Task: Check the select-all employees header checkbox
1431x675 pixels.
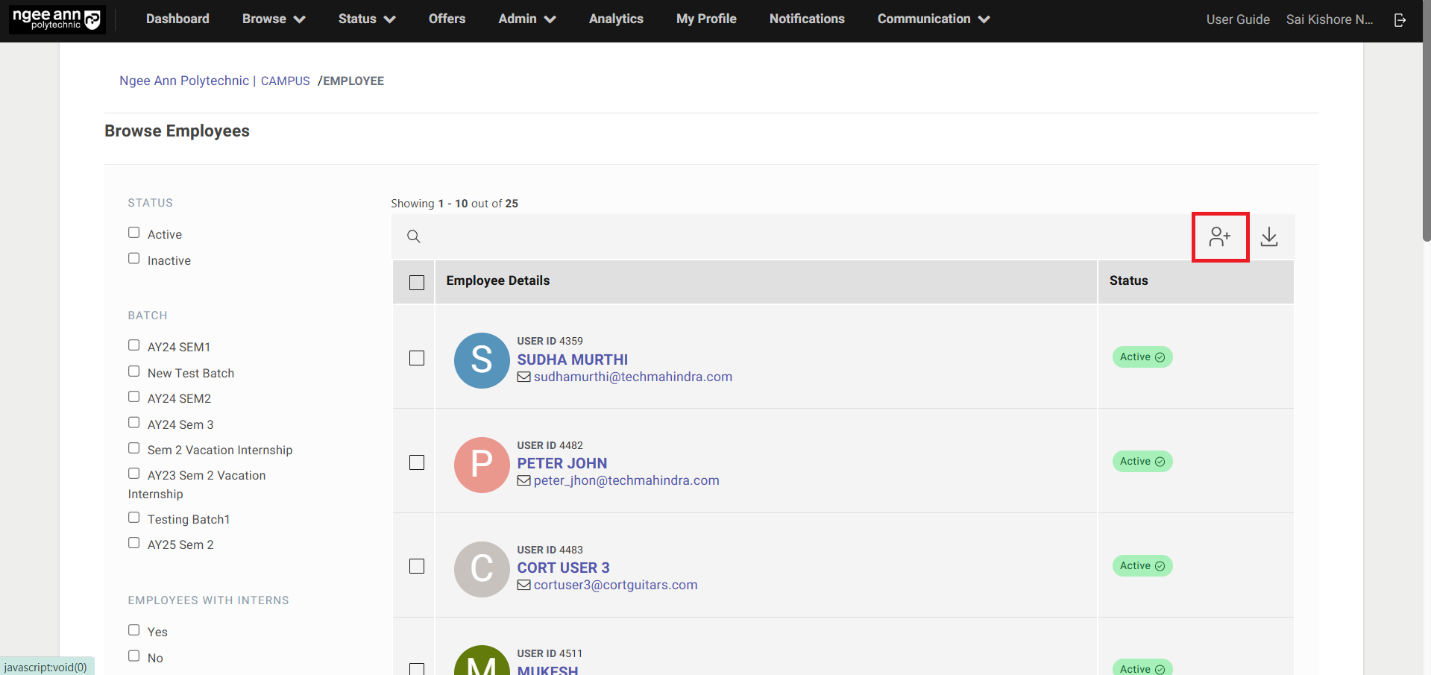Action: pyautogui.click(x=417, y=282)
